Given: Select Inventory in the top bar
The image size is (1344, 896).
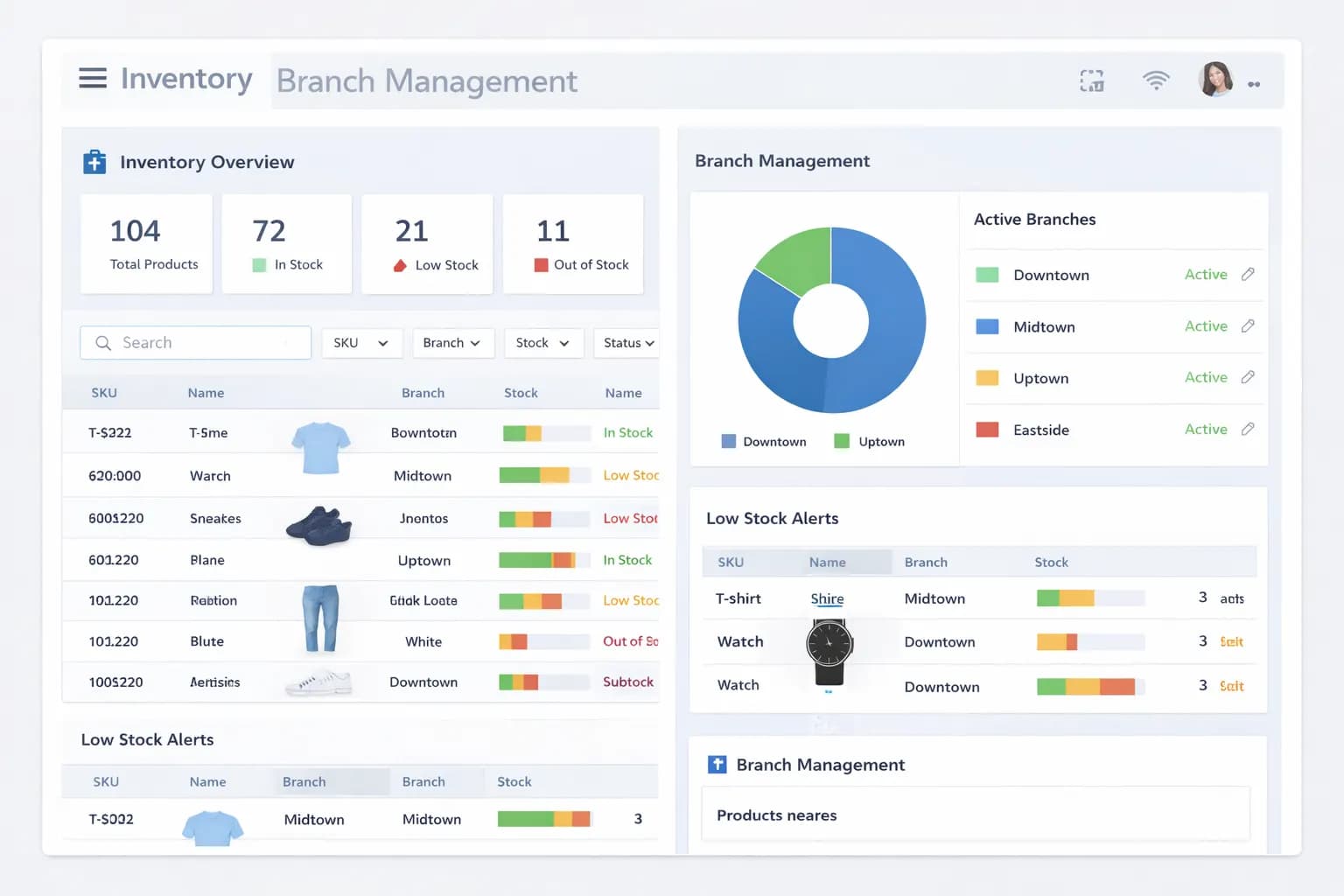Looking at the screenshot, I should pos(186,78).
